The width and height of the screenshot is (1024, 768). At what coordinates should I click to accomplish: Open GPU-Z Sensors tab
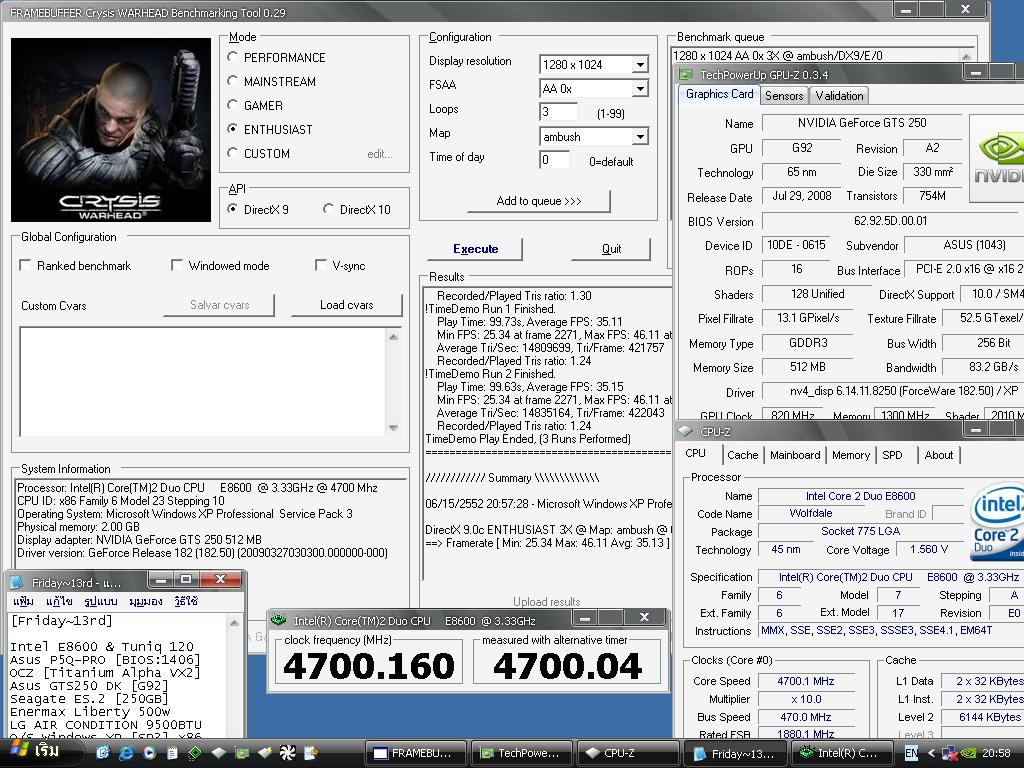pos(784,96)
